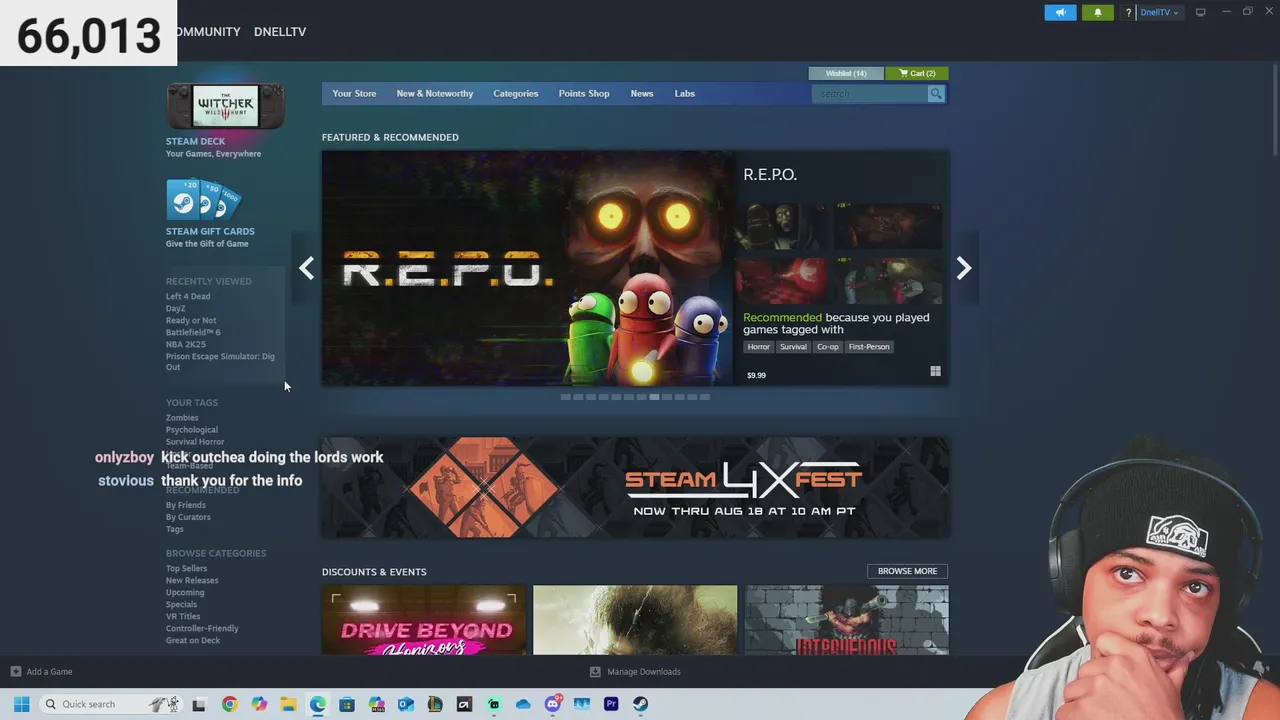
Task: Click the Steam Deck Witcher image
Action: click(x=225, y=106)
